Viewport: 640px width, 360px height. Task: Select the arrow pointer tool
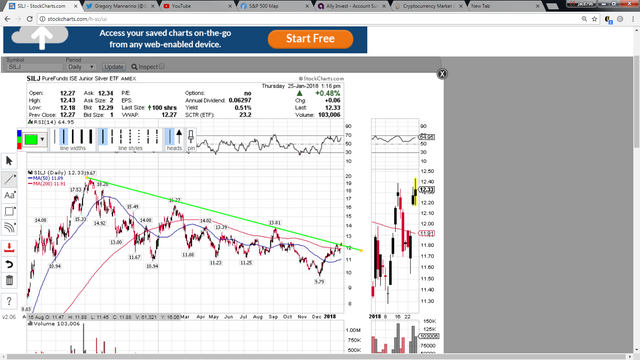click(9, 161)
